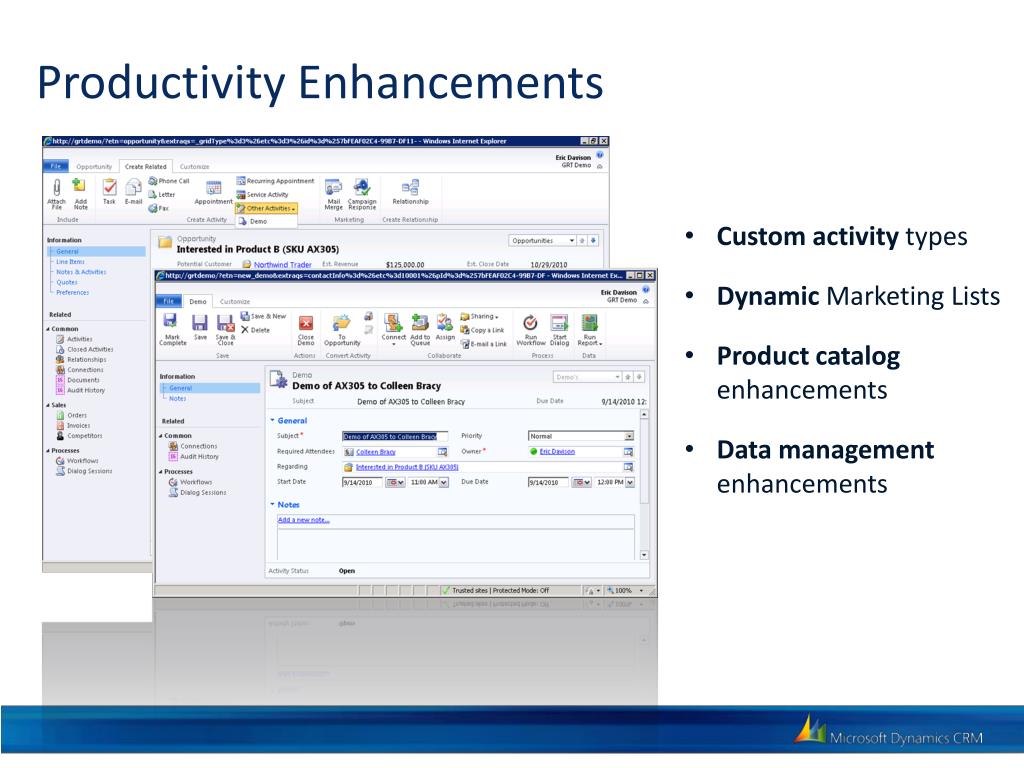Open the Eric Davison owner link
The width and height of the screenshot is (1024, 768).
pos(557,451)
